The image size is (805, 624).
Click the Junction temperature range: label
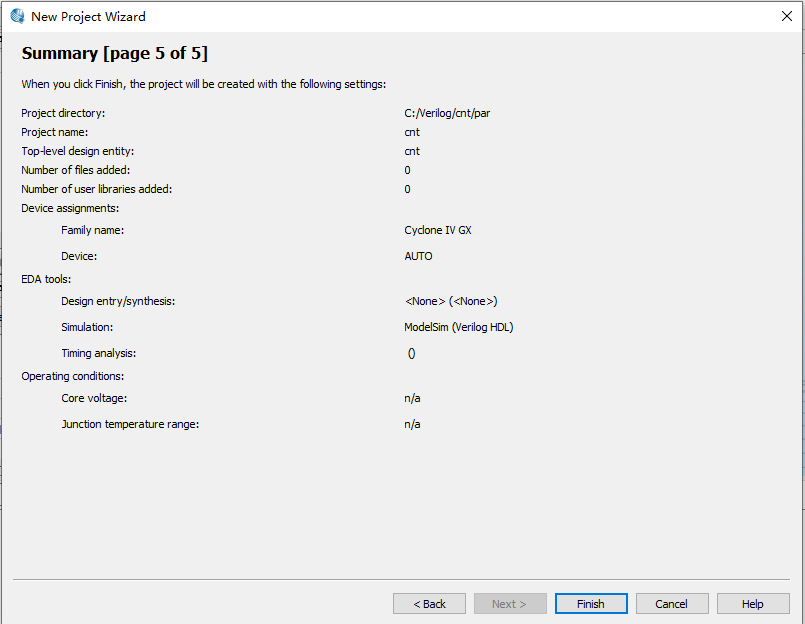[130, 424]
